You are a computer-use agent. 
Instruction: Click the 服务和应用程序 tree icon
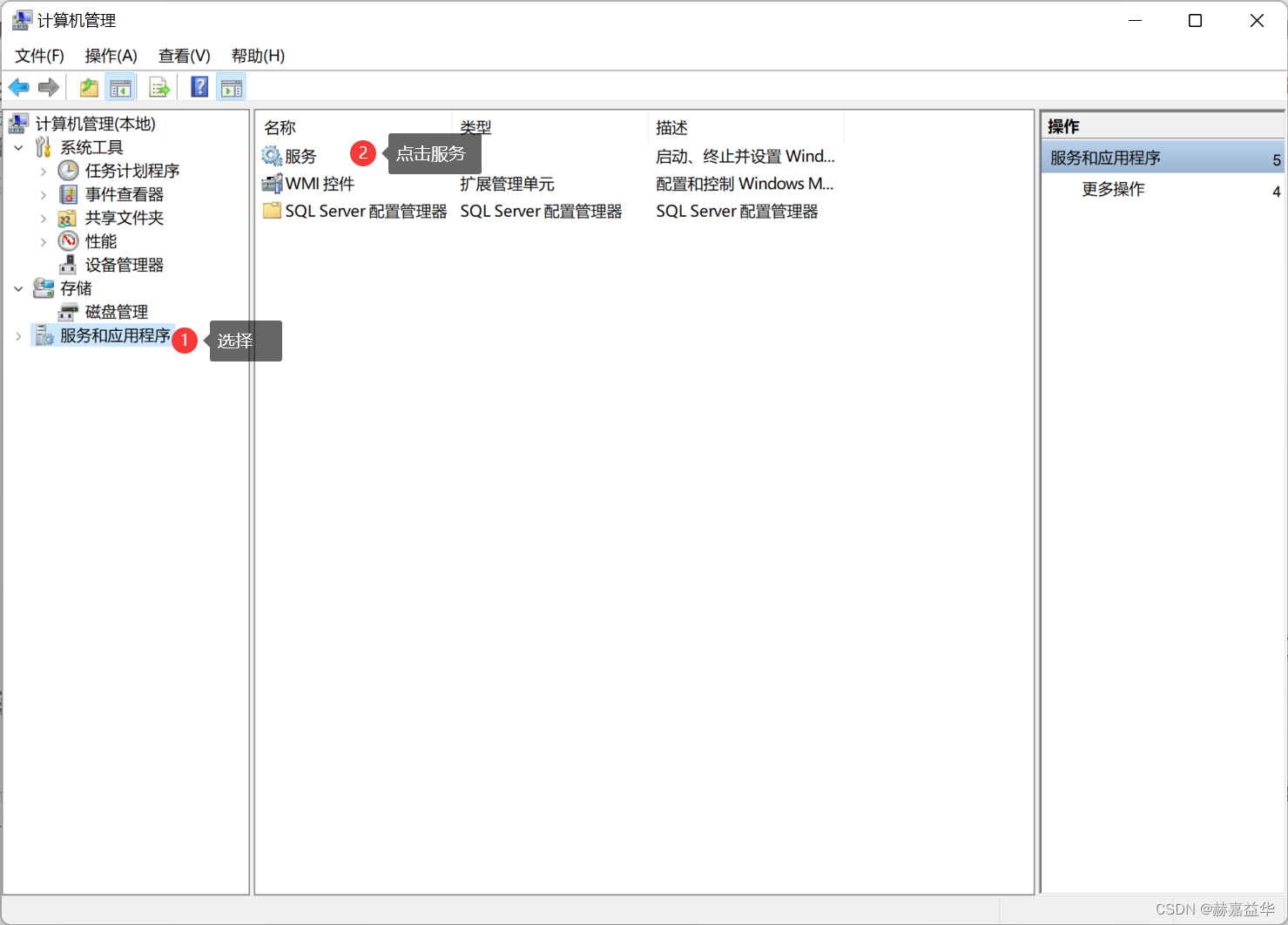click(x=44, y=335)
